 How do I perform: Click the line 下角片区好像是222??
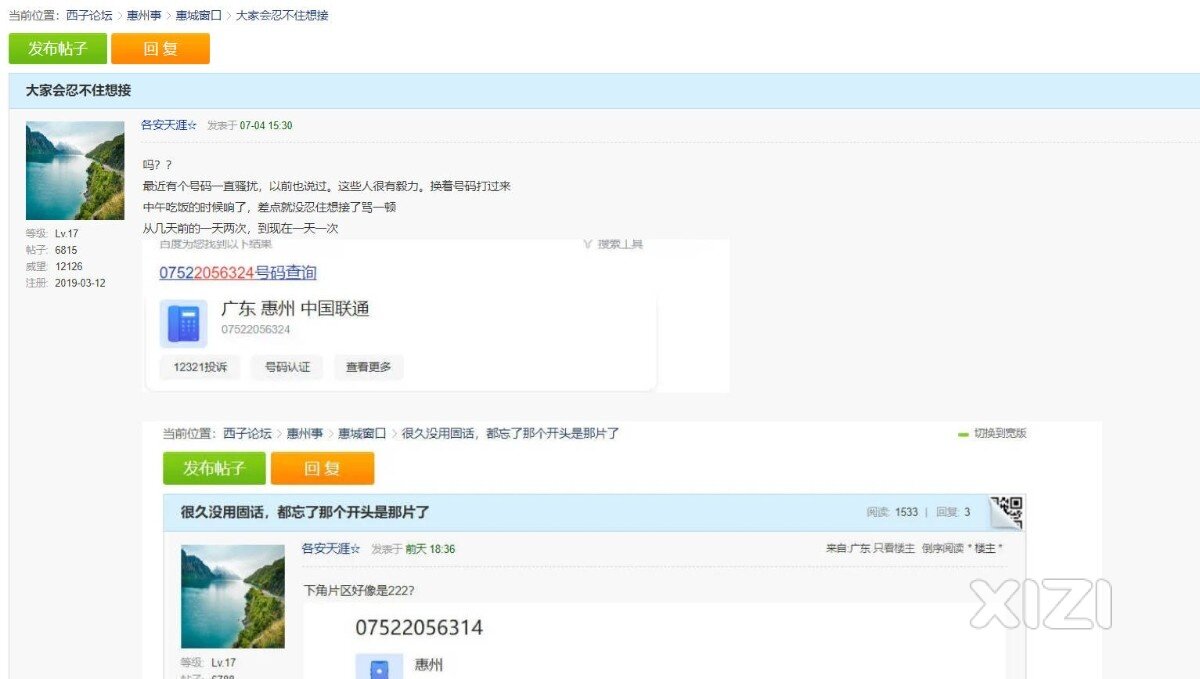point(359,590)
